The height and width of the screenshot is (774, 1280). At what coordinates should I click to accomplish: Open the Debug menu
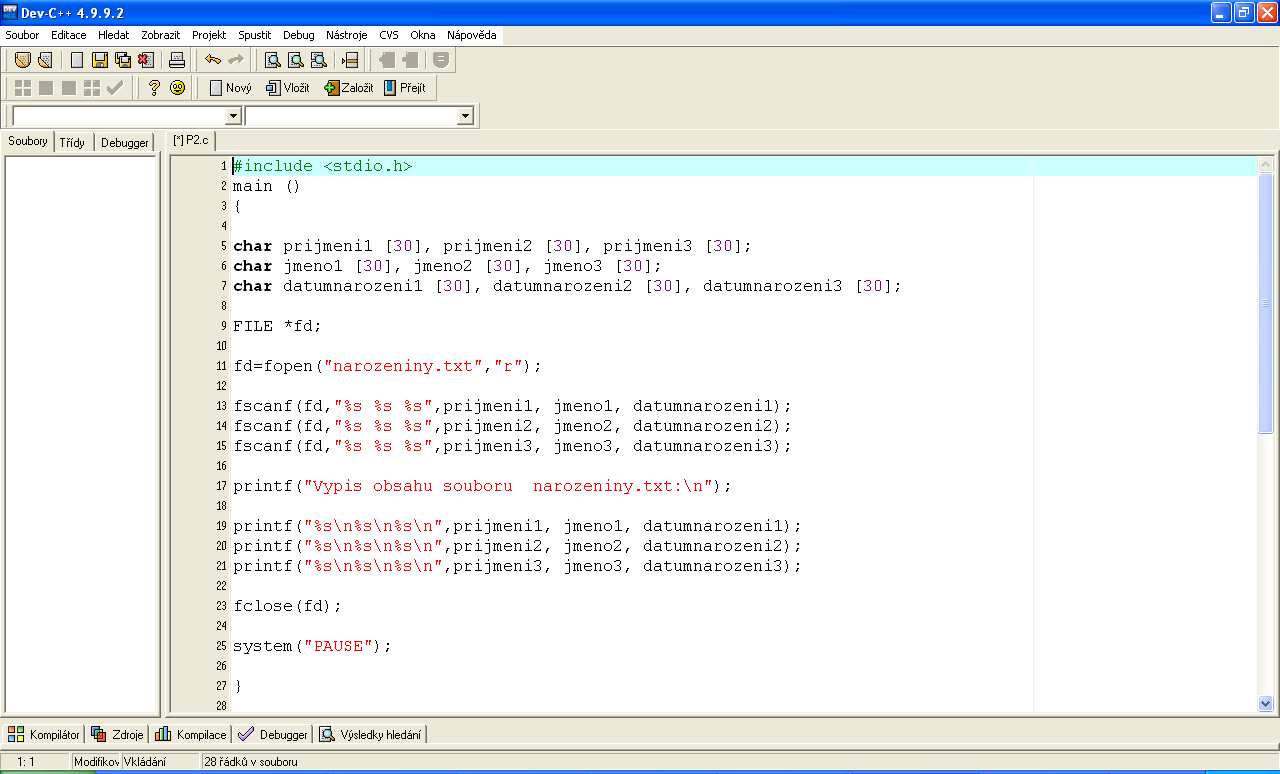tap(298, 35)
